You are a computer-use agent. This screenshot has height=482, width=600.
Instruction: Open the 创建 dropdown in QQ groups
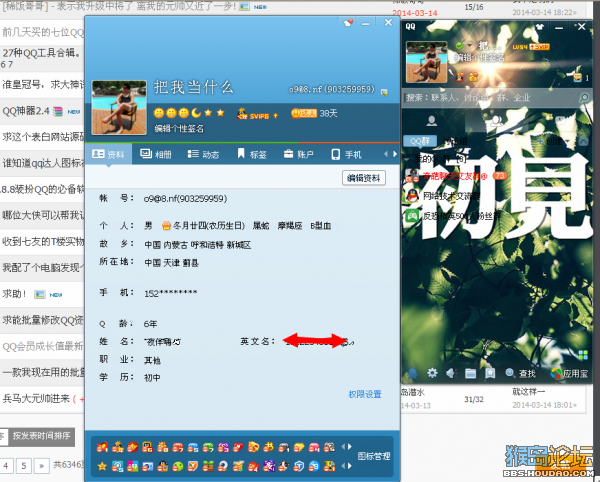click(x=554, y=141)
